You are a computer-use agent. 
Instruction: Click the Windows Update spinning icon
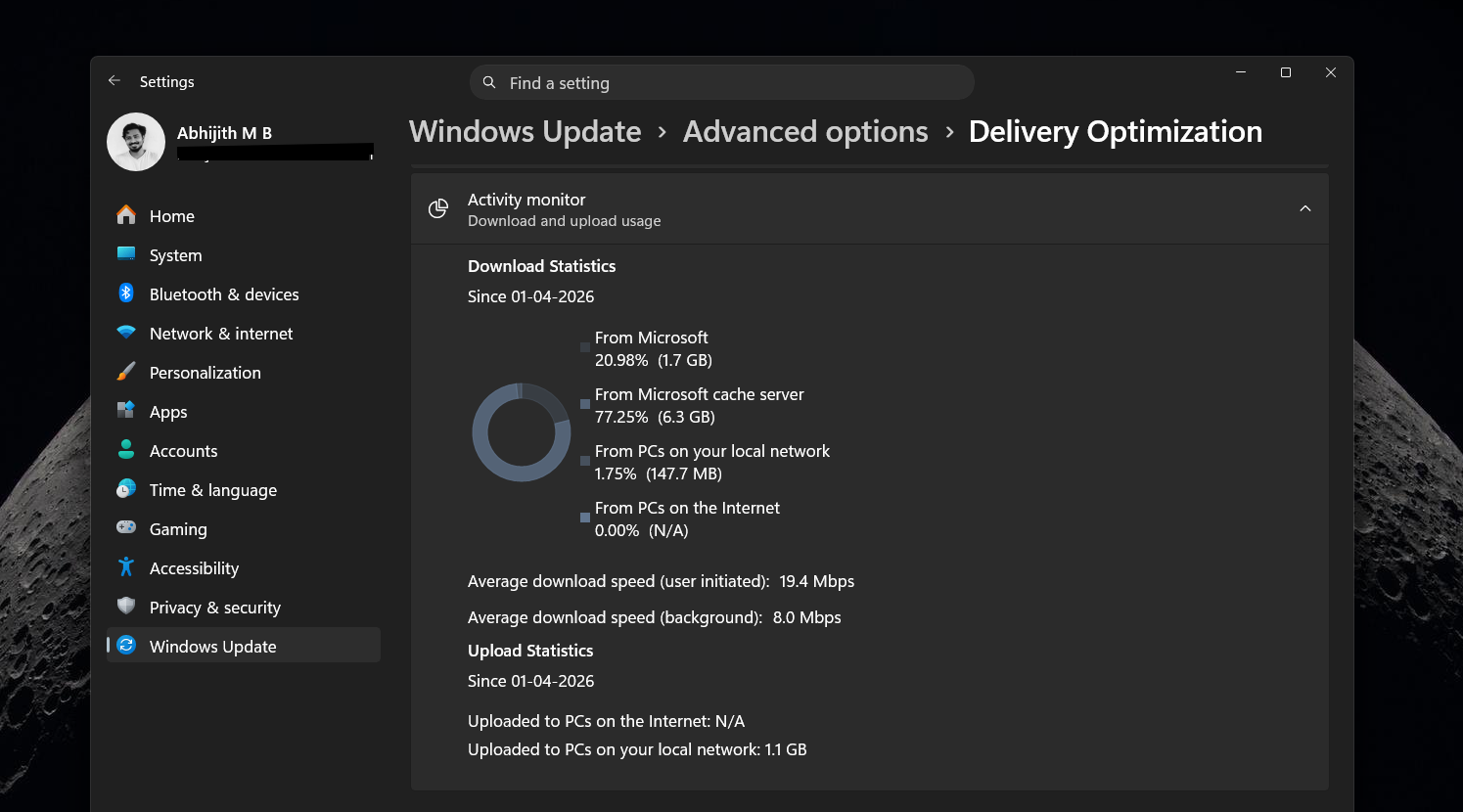tap(126, 646)
